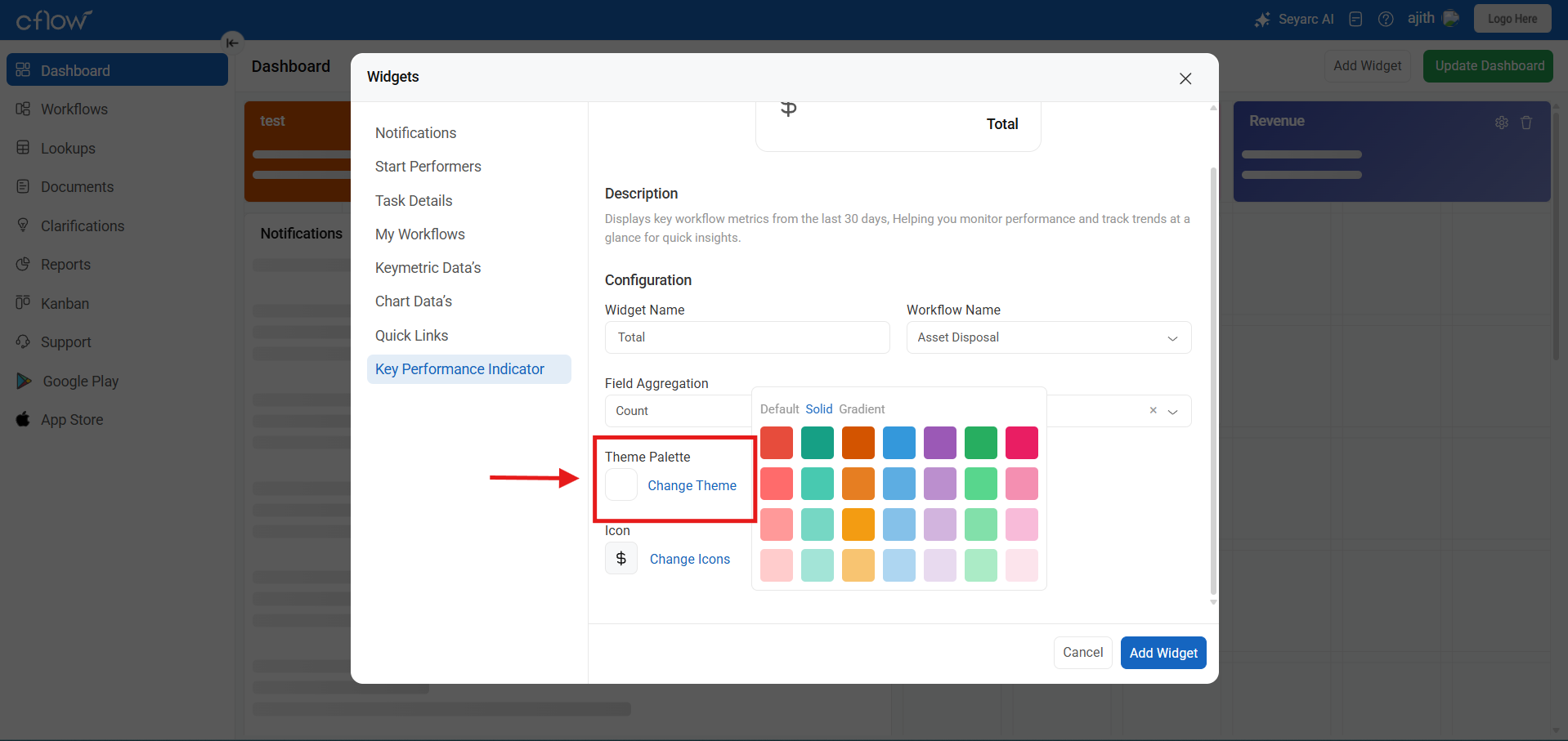
Task: Expand the Workflow Name dropdown
Action: point(1172,338)
